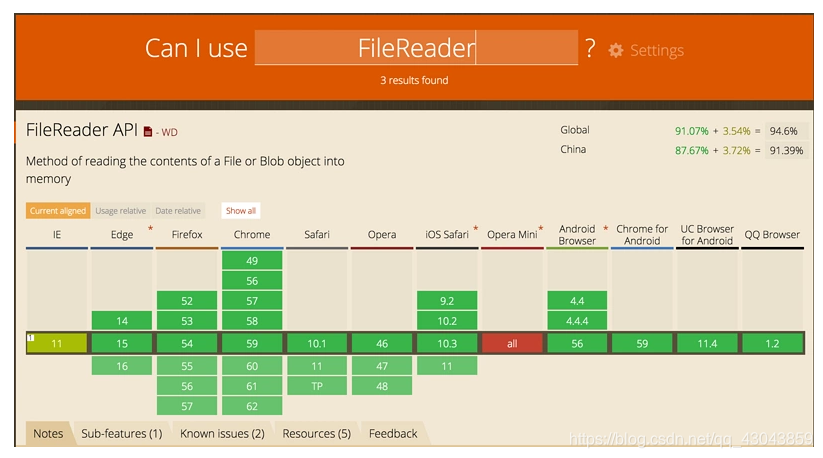Image resolution: width=823 pixels, height=458 pixels.
Task: Click the QQ Browser 1.2 cell
Action: click(772, 344)
